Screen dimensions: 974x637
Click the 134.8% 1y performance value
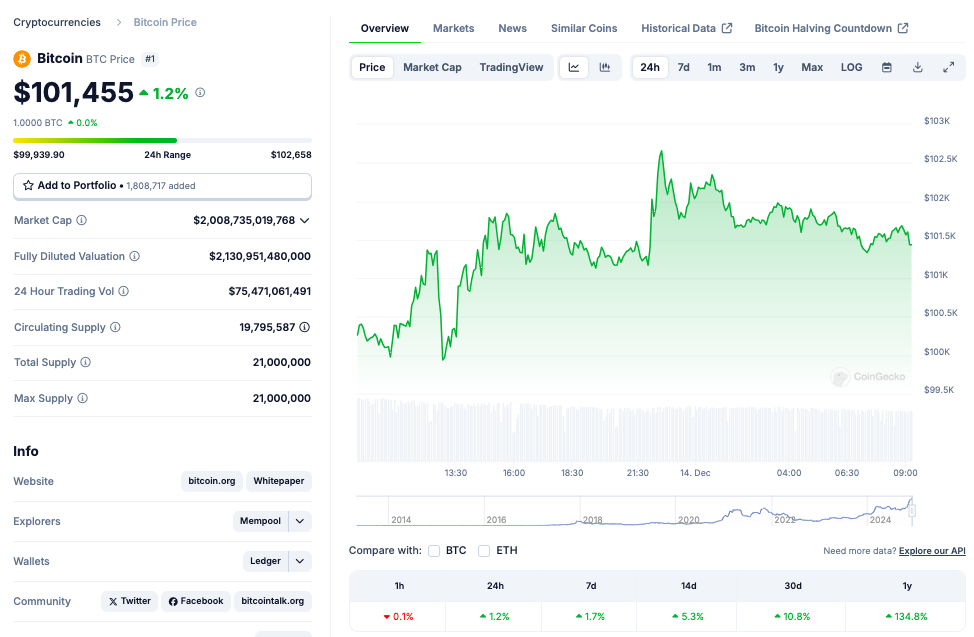point(906,616)
